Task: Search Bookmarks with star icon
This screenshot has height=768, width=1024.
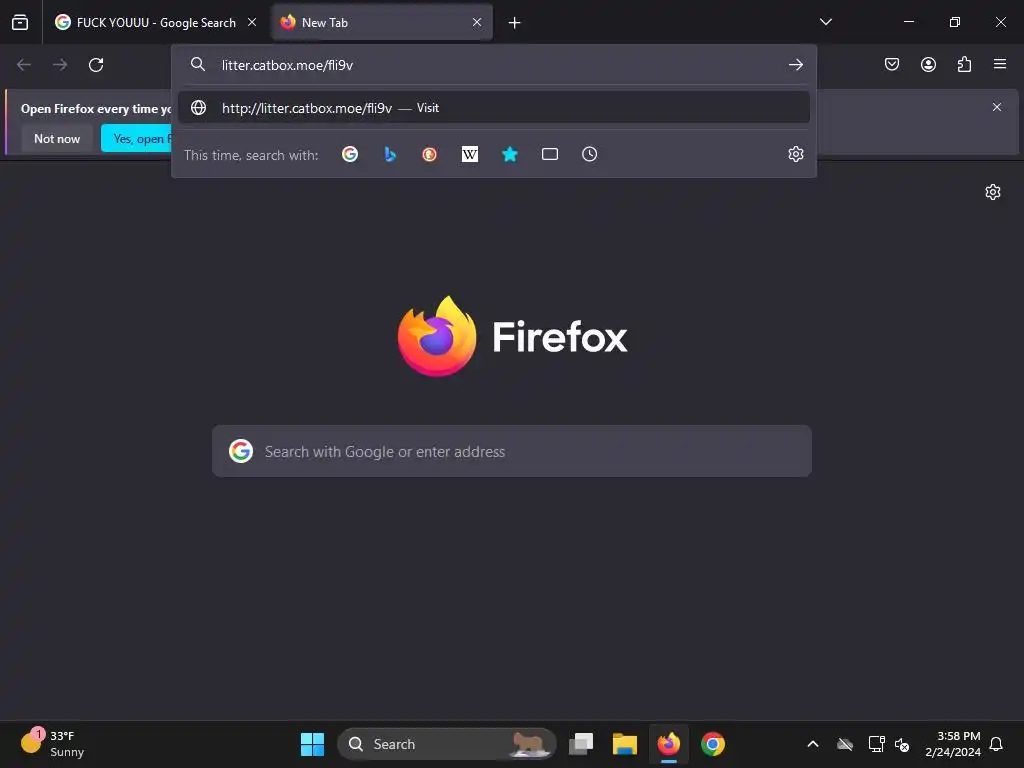Action: pyautogui.click(x=510, y=154)
